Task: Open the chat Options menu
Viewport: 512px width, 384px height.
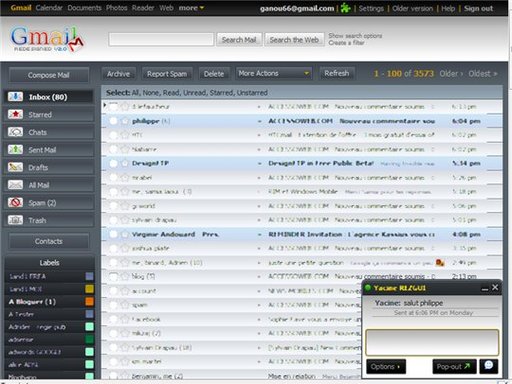Action: point(386,367)
